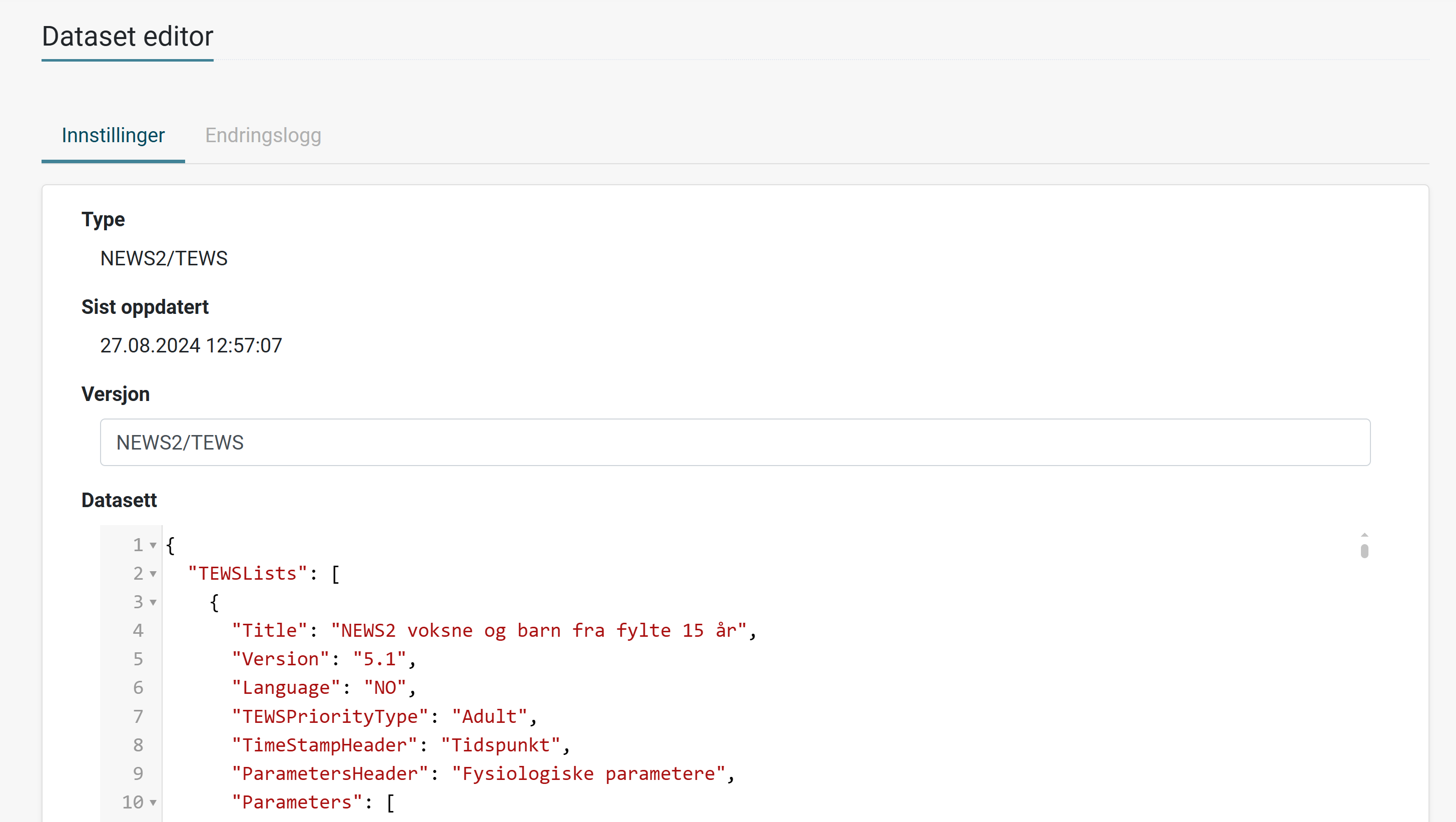Click the editor vertical scrollbar thumb

[x=1364, y=551]
